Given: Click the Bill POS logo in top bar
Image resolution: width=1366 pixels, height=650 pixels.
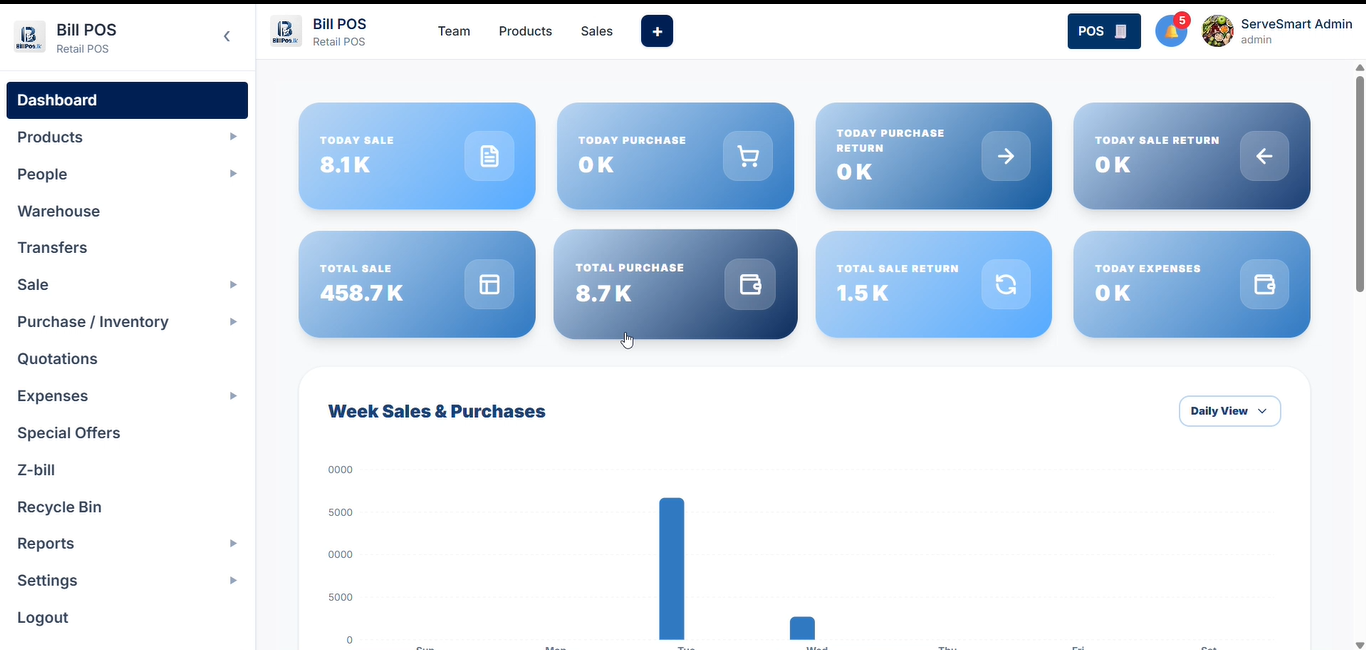Looking at the screenshot, I should 286,32.
